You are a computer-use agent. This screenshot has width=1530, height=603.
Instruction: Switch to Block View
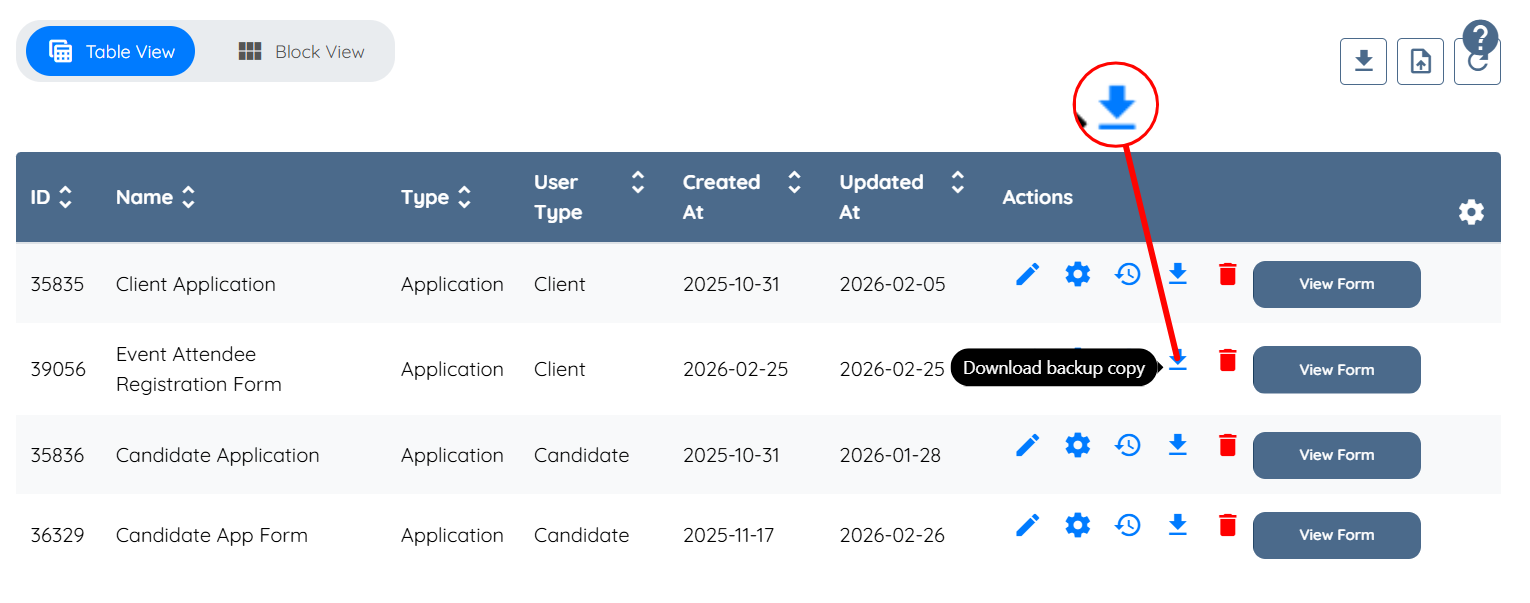301,52
